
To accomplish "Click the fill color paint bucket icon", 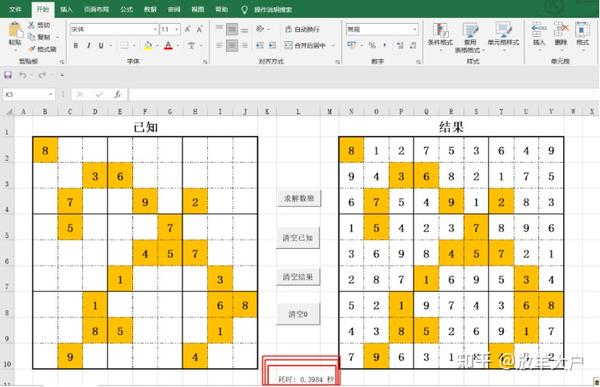I will coord(148,46).
